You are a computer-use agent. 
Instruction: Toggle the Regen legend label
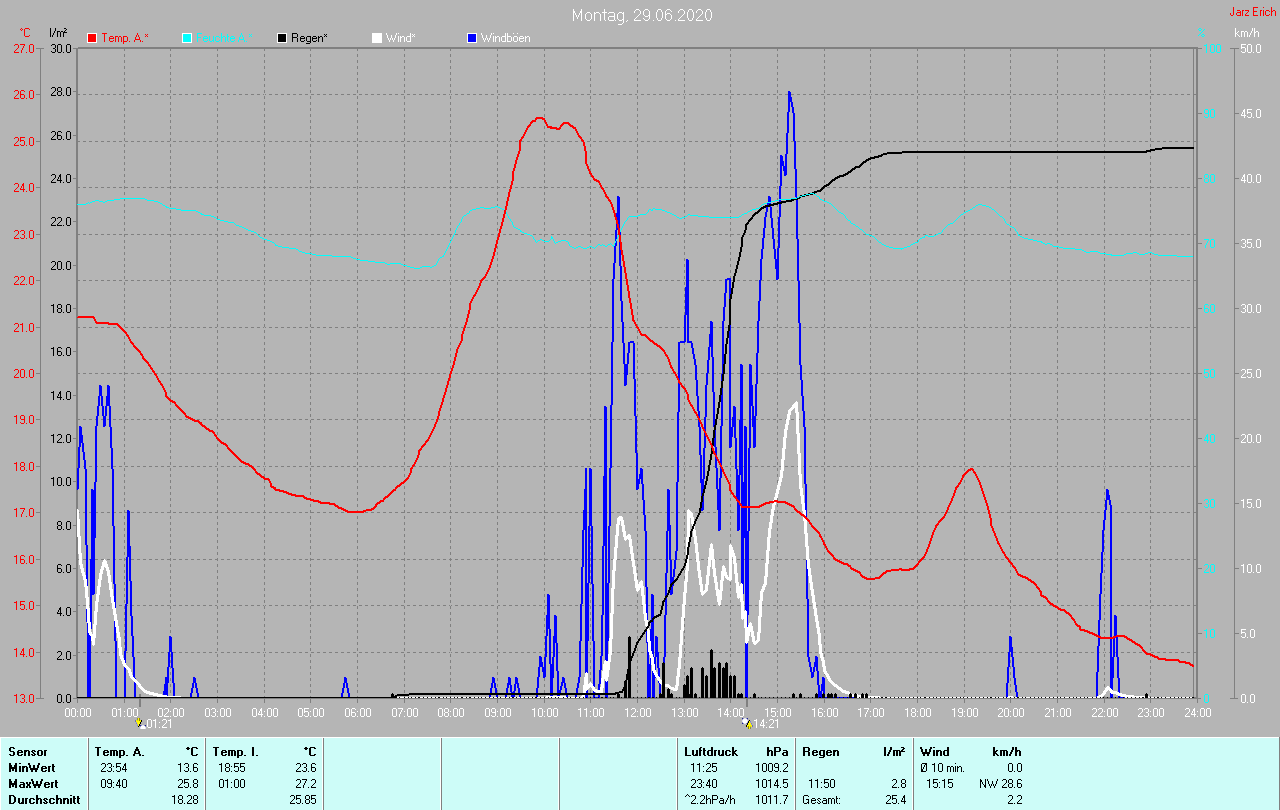click(309, 38)
